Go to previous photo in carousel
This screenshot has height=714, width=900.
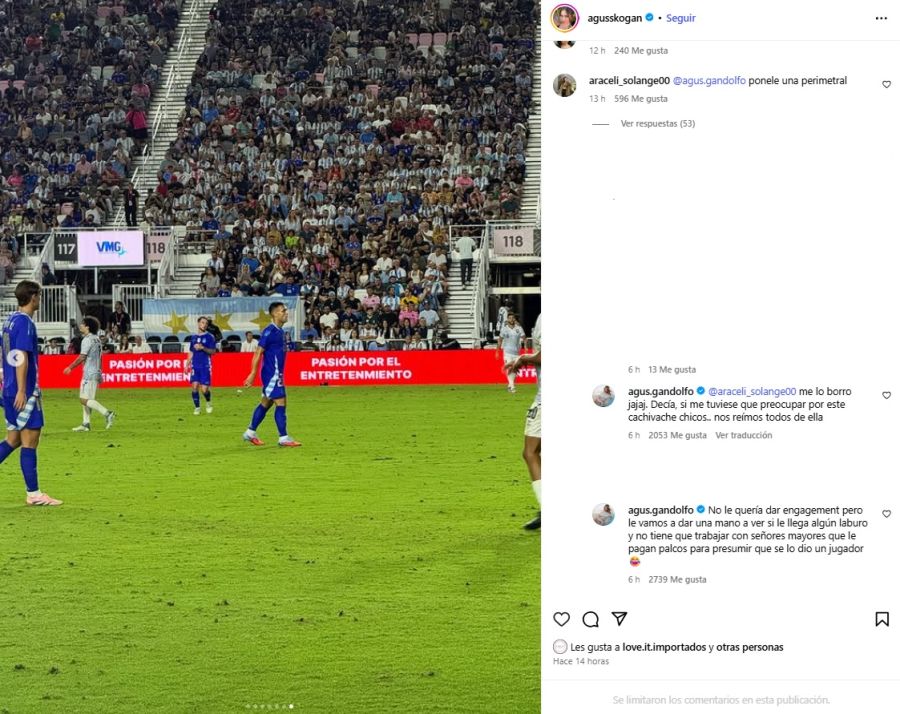[x=16, y=358]
